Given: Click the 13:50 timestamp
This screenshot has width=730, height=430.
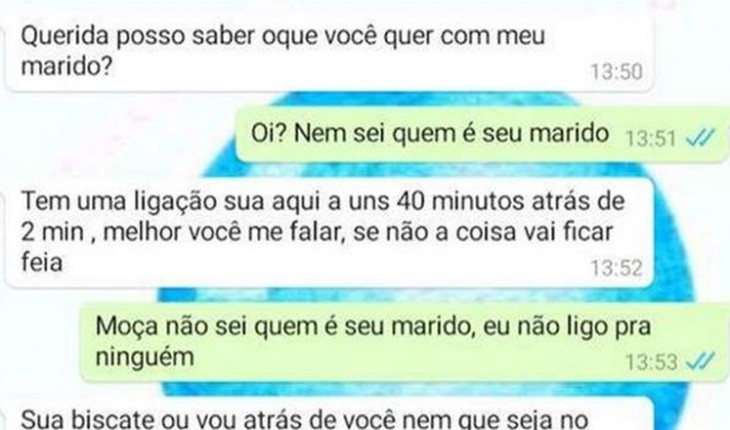Looking at the screenshot, I should click(x=616, y=72).
